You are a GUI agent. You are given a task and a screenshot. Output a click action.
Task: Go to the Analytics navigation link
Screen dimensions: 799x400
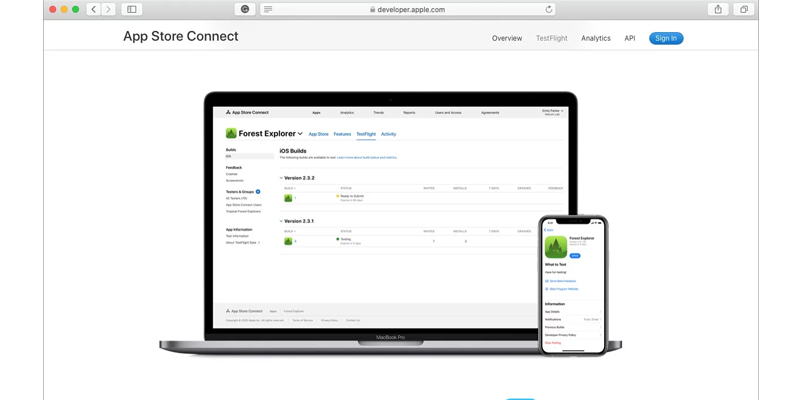(x=596, y=38)
